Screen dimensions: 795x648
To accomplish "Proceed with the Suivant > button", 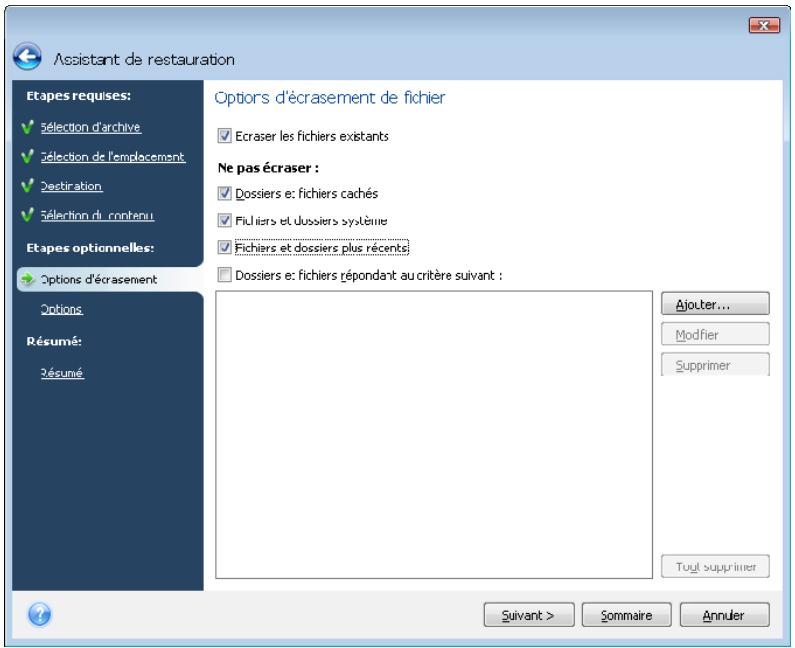I will [529, 615].
